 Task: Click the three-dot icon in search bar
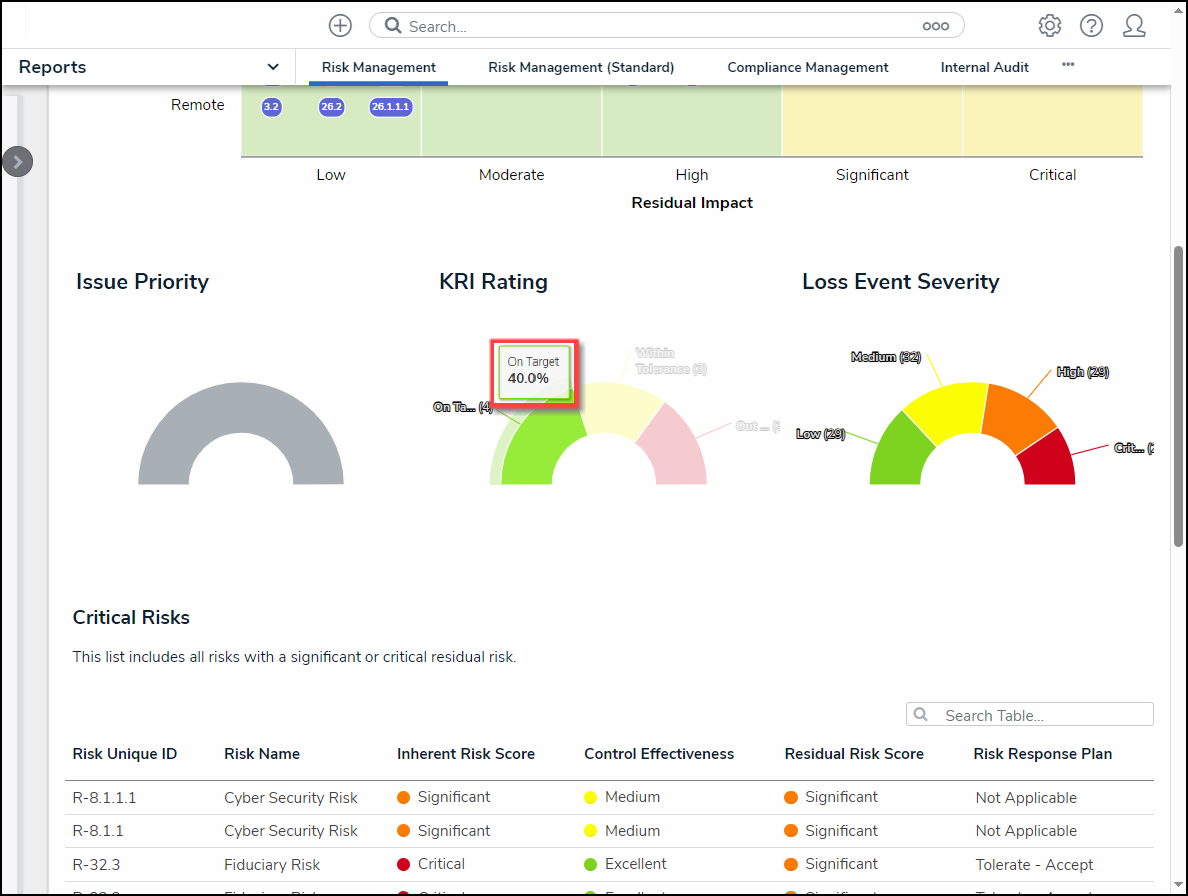pyautogui.click(x=935, y=27)
